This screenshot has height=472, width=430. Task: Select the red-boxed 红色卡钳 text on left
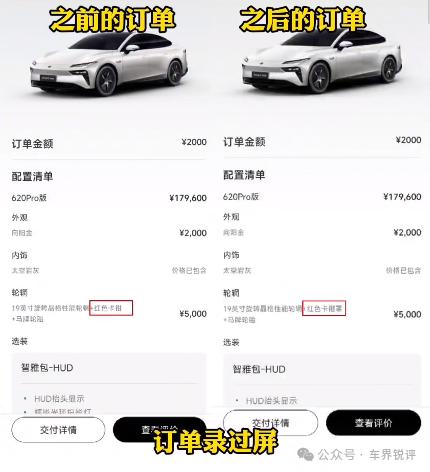tap(108, 308)
